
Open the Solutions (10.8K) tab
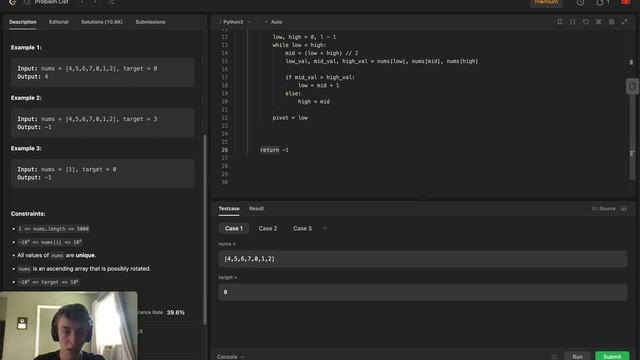tap(102, 22)
